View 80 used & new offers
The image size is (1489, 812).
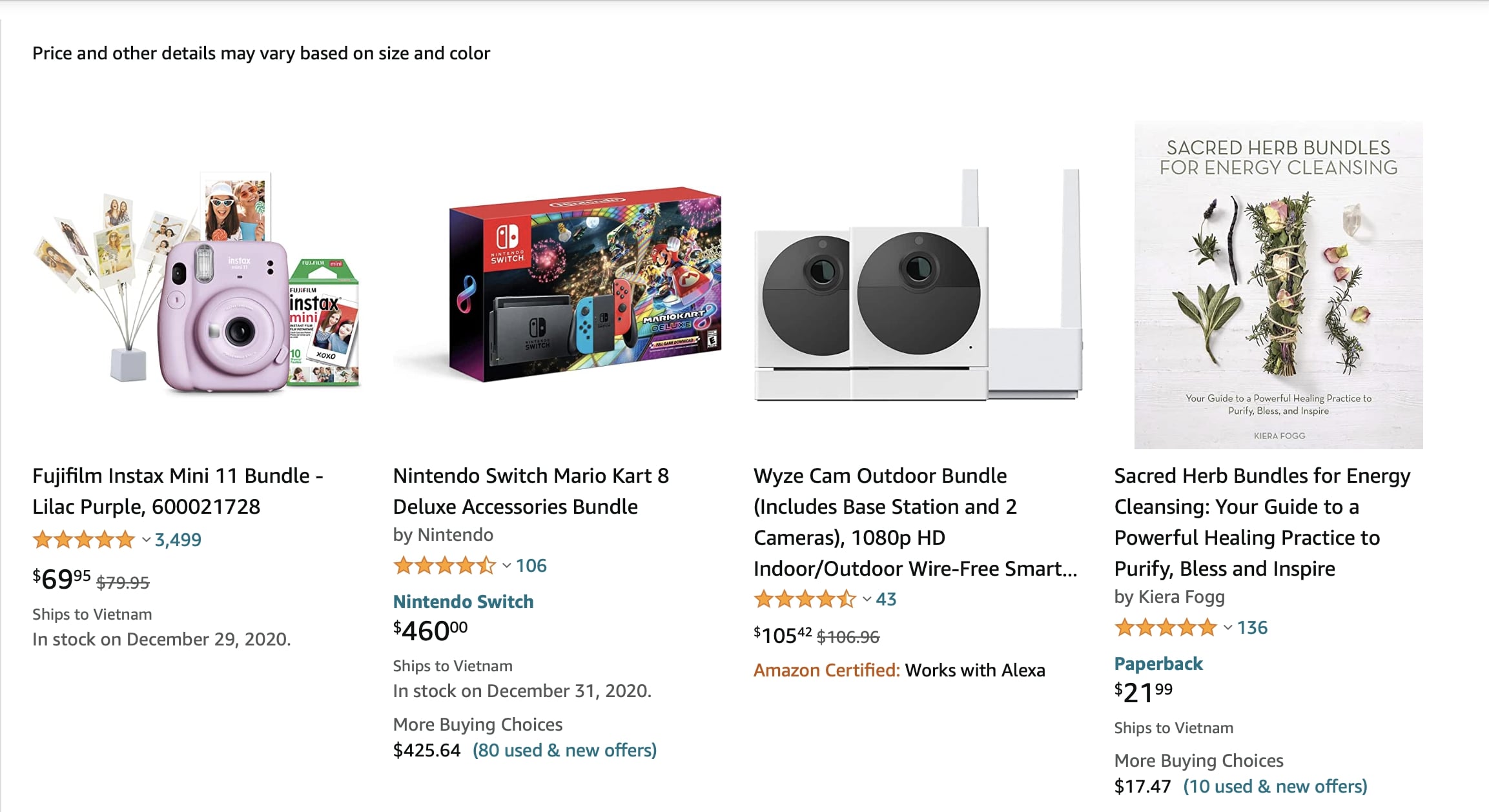click(564, 751)
